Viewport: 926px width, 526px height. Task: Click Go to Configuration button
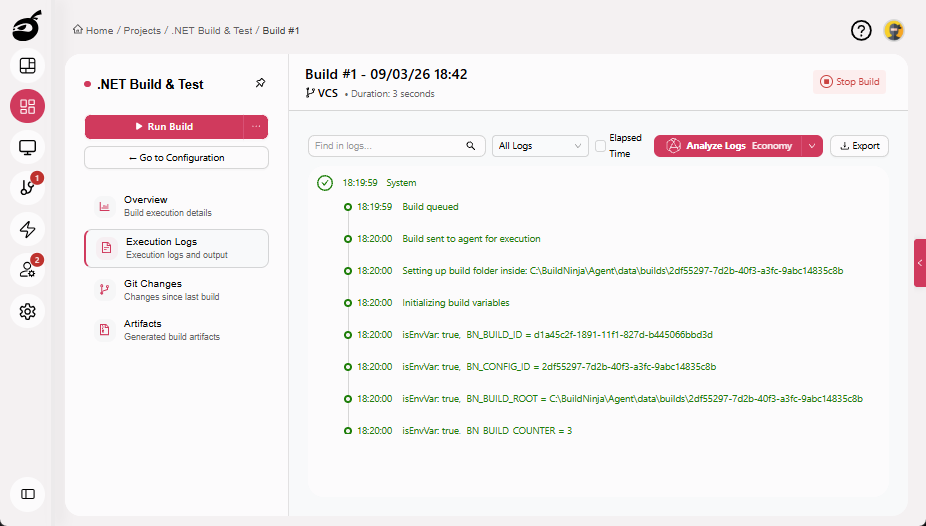[176, 158]
